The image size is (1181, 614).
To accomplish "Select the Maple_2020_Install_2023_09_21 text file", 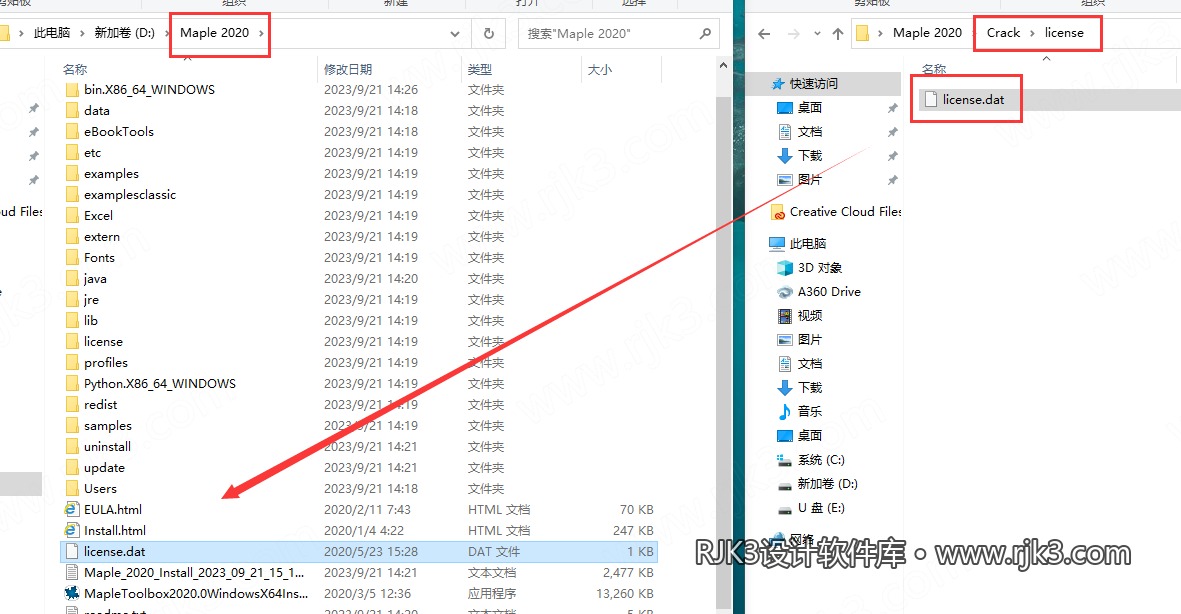I will pos(194,573).
